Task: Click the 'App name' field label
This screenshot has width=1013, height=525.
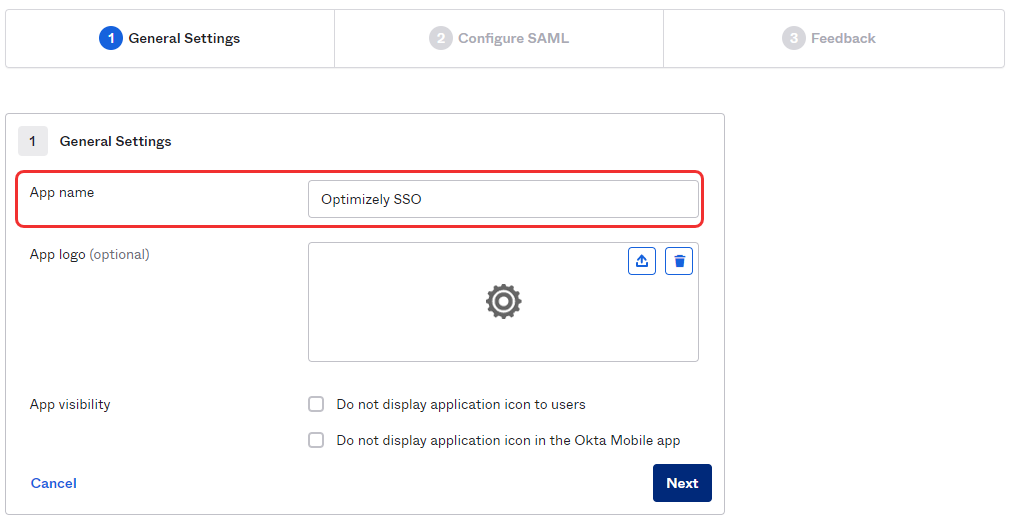Action: pos(62,192)
